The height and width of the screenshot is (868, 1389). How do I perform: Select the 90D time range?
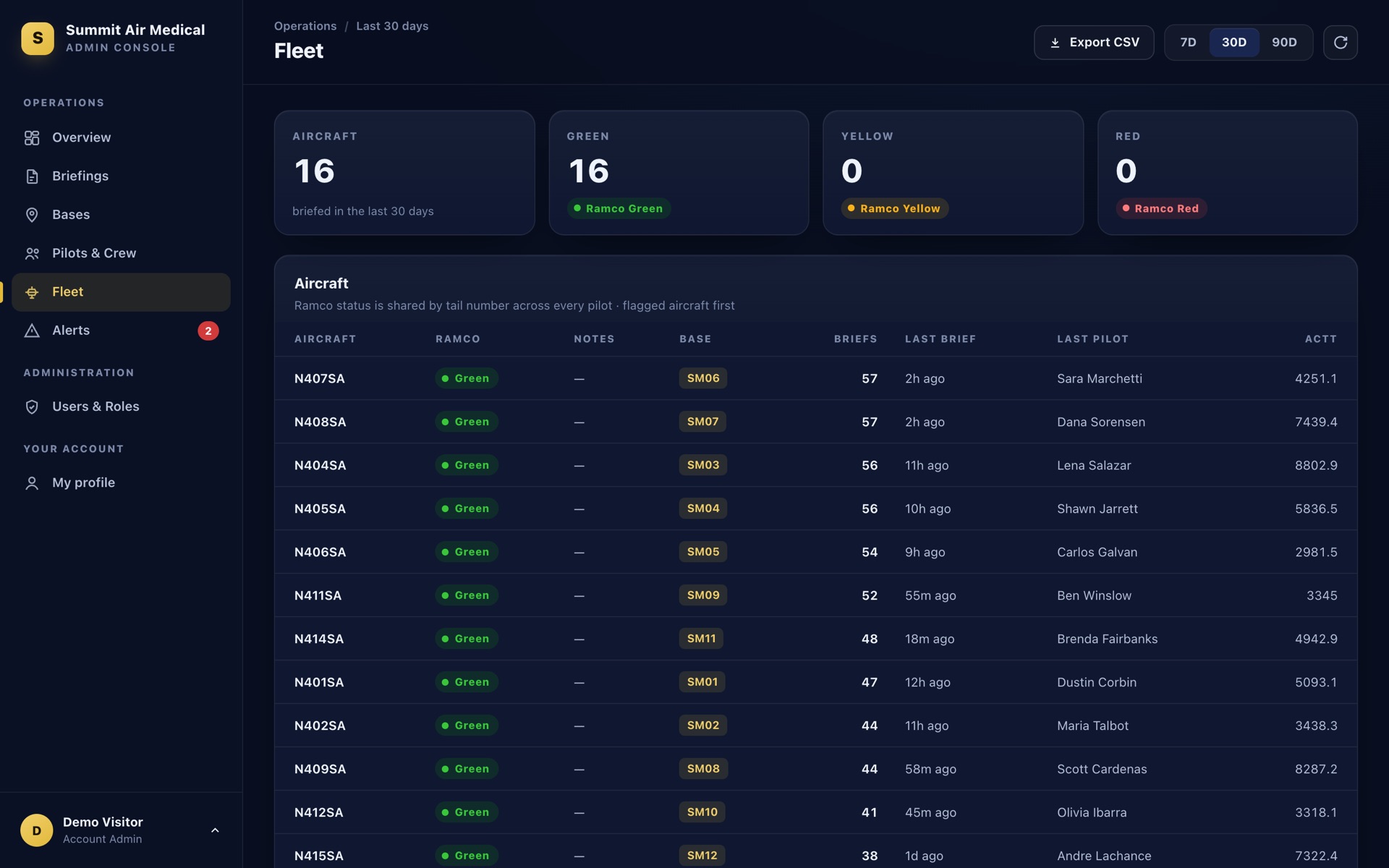pyautogui.click(x=1284, y=43)
